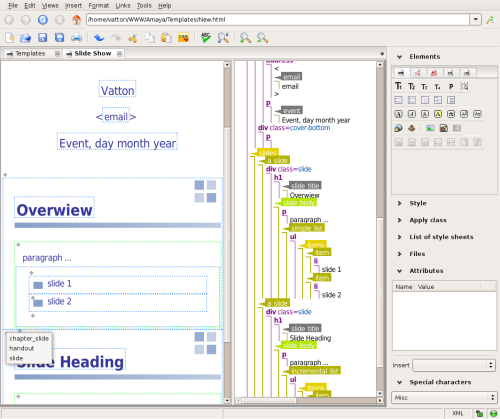Click the home page icon
The image size is (500, 419).
click(x=76, y=20)
